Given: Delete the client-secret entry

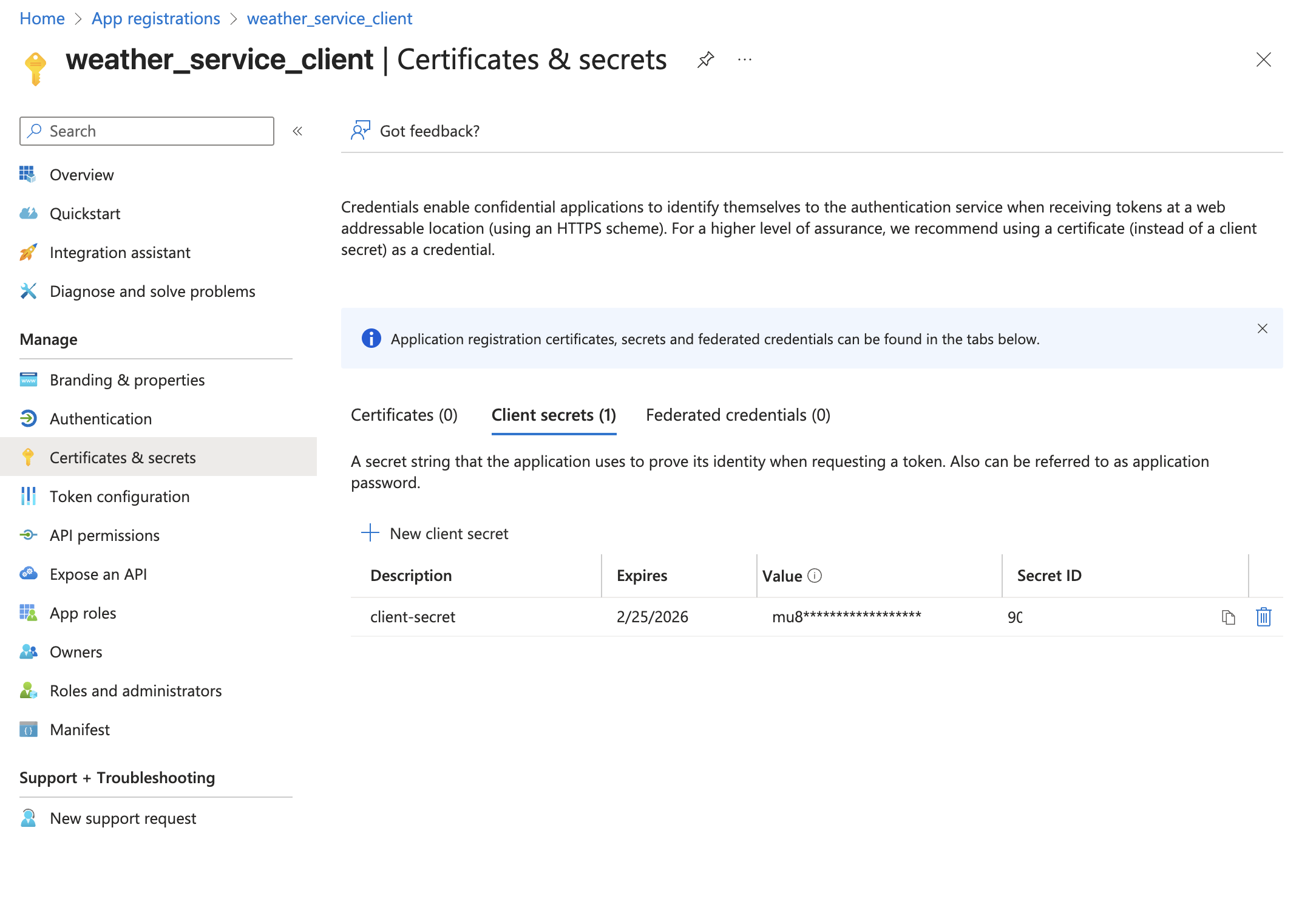Looking at the screenshot, I should (x=1263, y=617).
